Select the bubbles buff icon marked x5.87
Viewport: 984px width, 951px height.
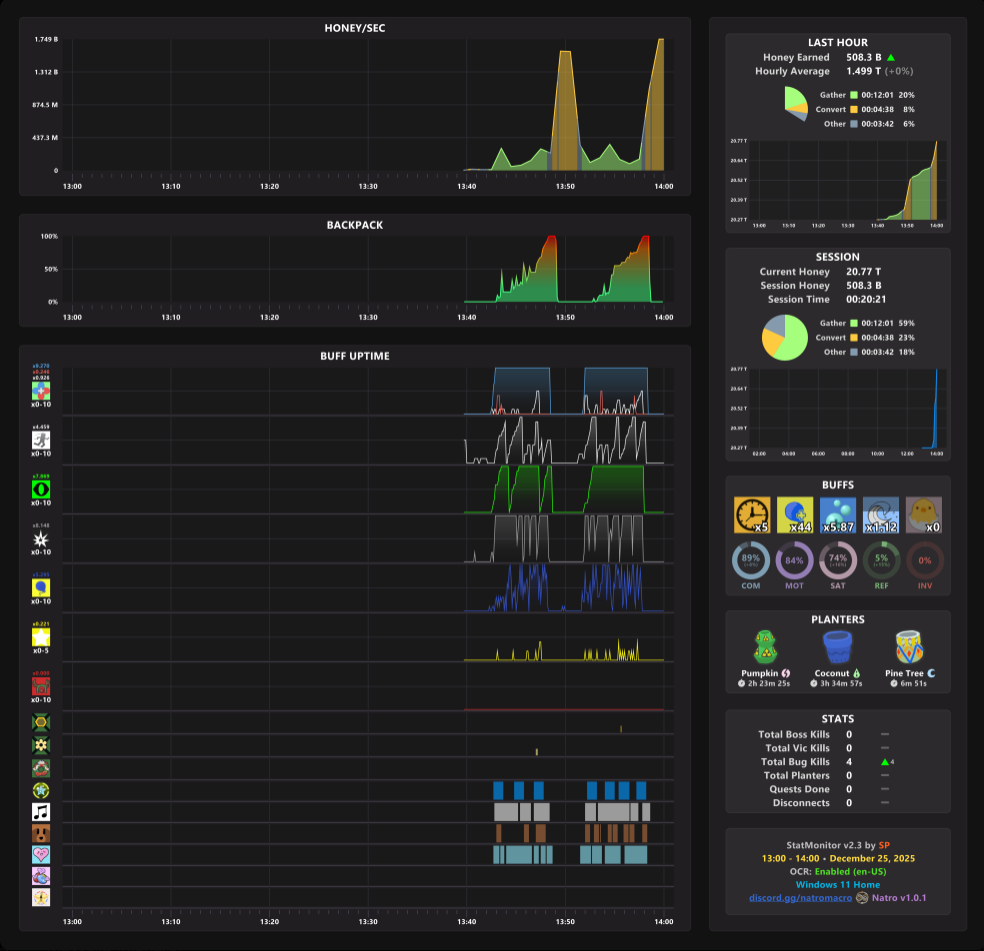pos(838,515)
